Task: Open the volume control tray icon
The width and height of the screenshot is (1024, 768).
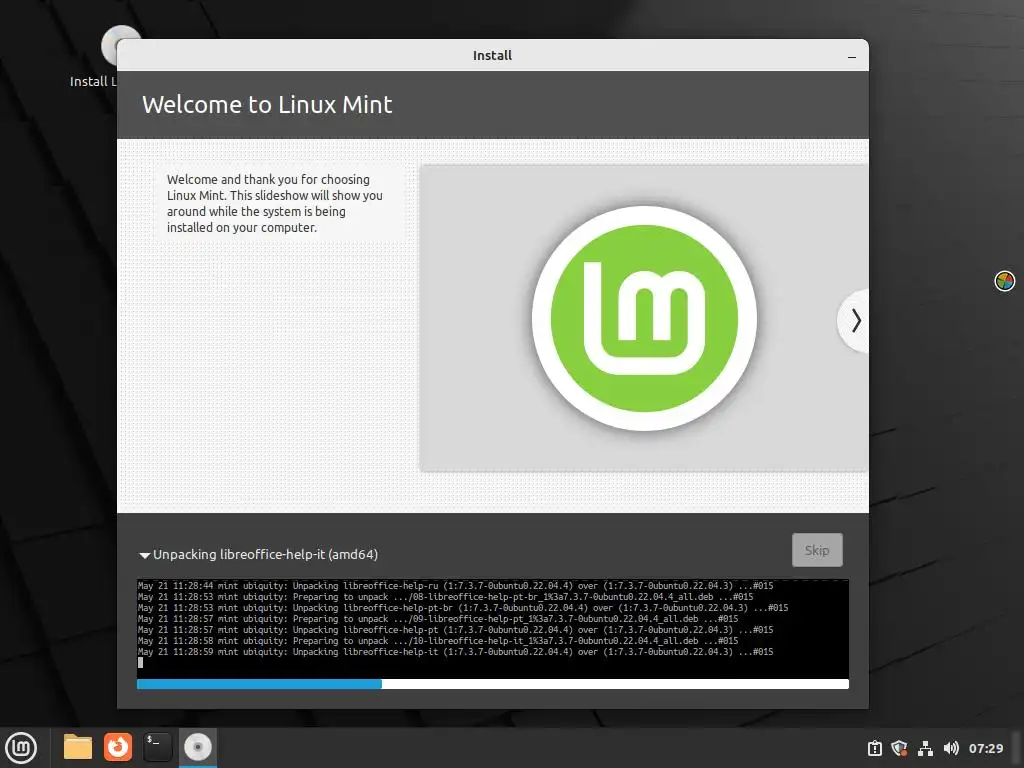Action: click(951, 748)
